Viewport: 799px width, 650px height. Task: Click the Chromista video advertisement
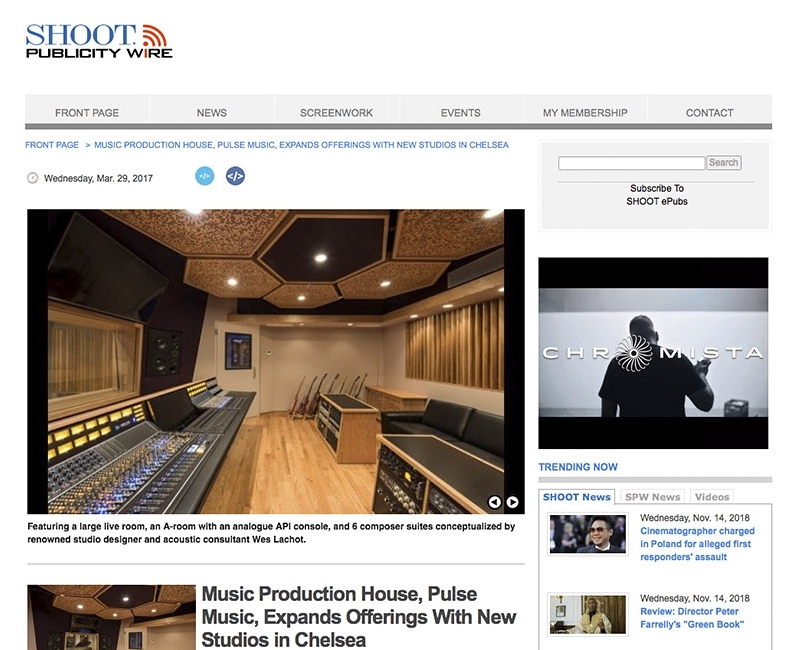[x=653, y=353]
